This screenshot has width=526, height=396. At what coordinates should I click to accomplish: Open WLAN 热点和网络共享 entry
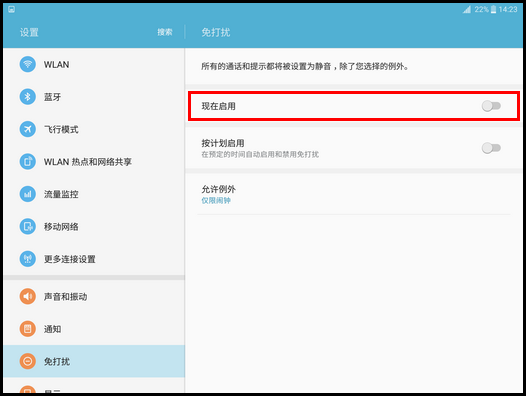[94, 162]
